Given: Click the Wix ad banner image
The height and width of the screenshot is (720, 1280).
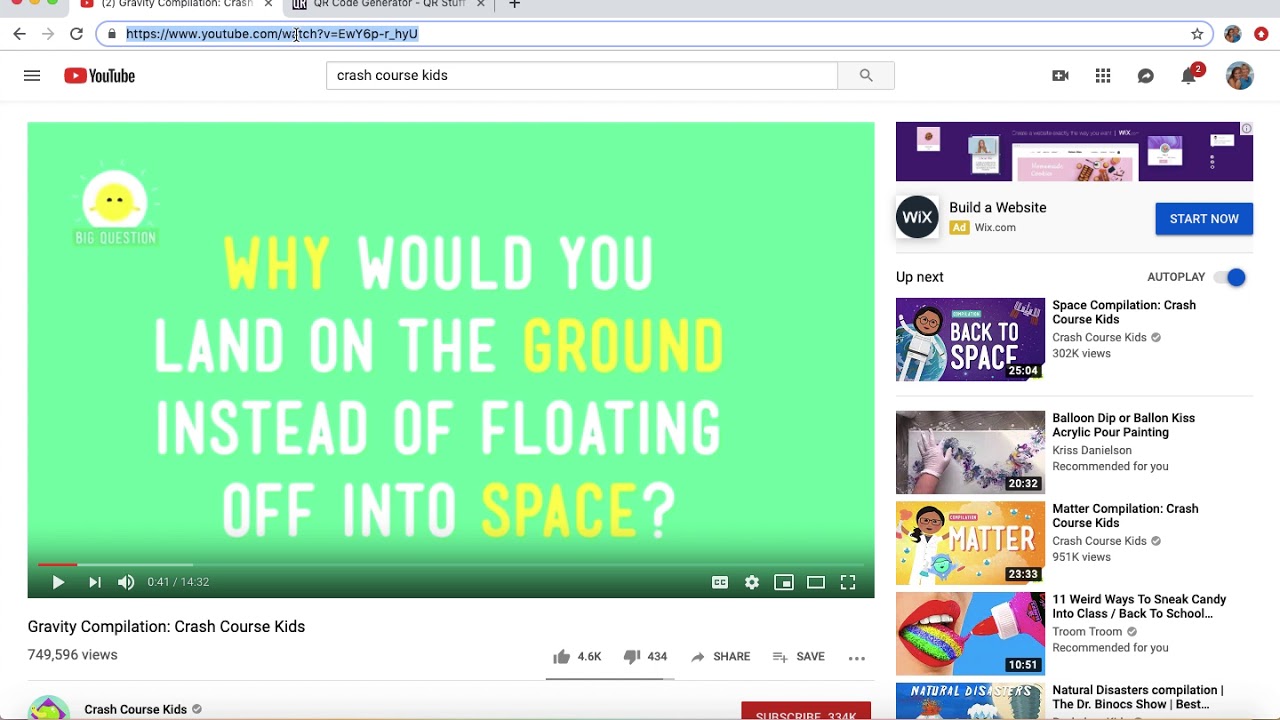Looking at the screenshot, I should click(x=1074, y=152).
